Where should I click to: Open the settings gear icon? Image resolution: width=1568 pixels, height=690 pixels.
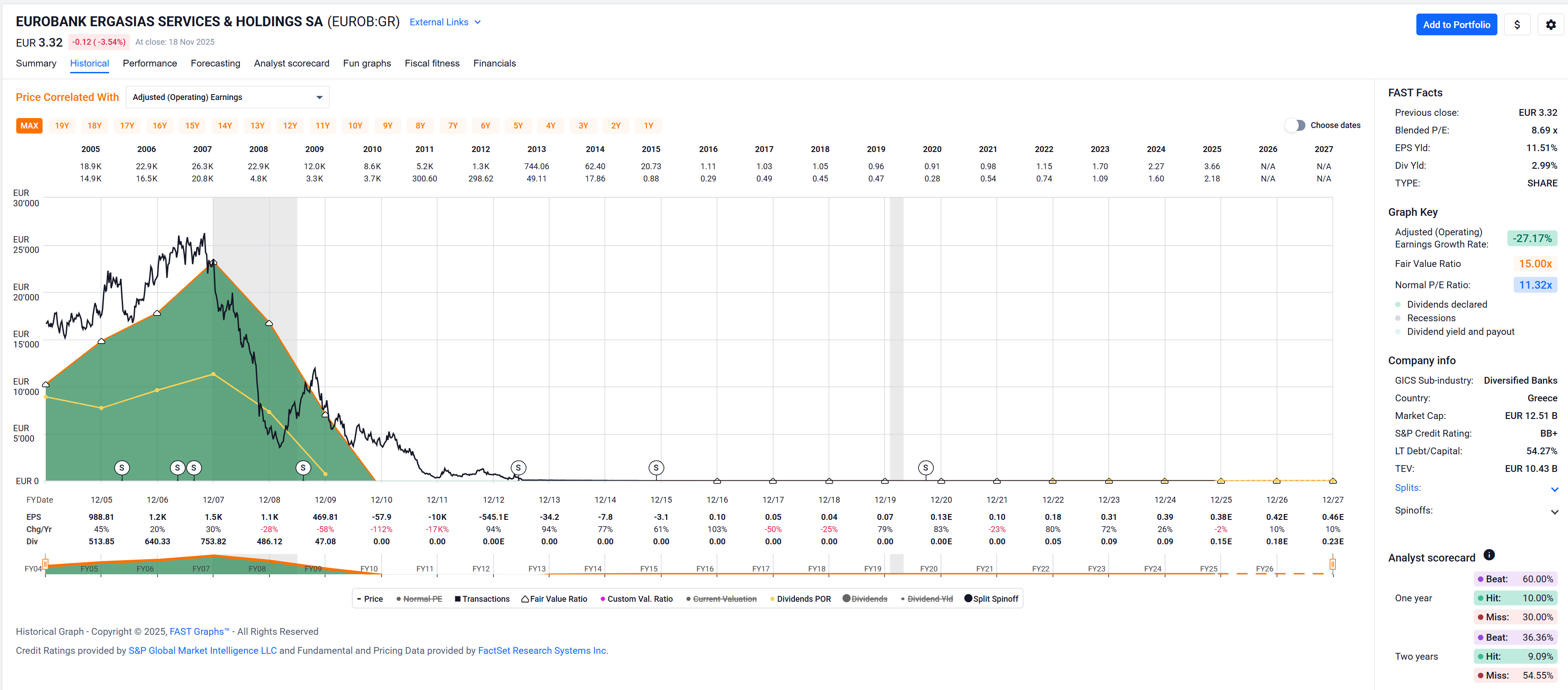(1550, 25)
